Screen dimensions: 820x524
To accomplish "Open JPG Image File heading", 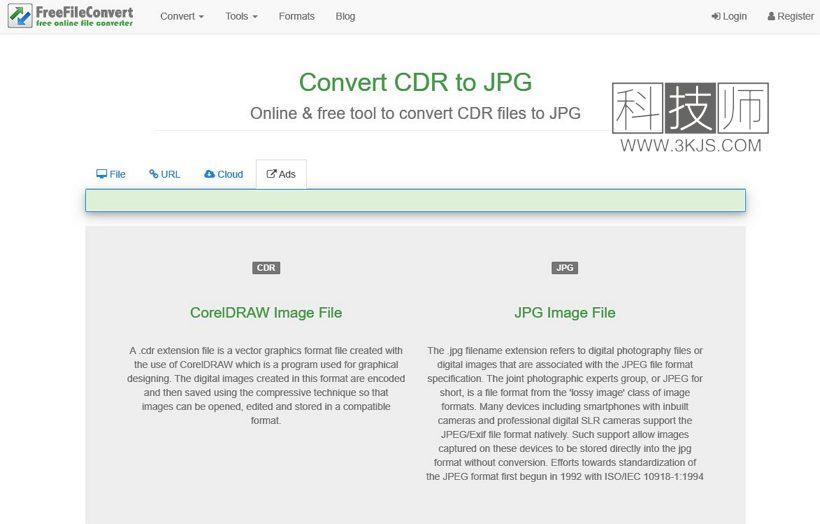I will click(x=565, y=313).
